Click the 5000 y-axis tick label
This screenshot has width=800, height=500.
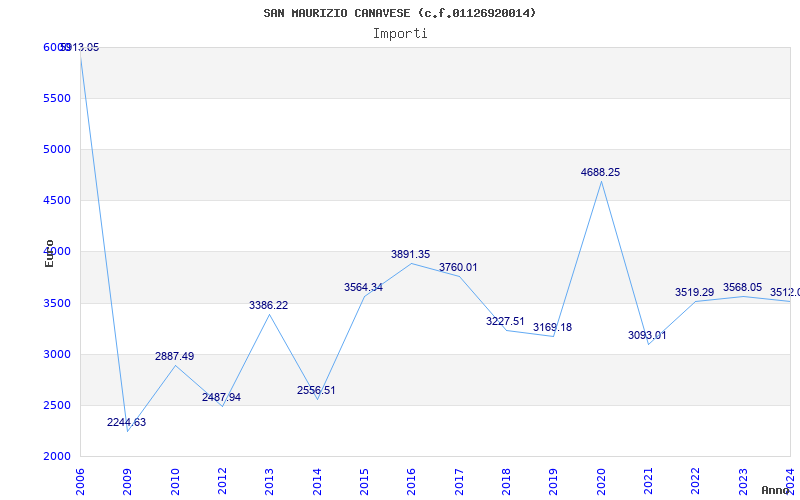coord(57,149)
